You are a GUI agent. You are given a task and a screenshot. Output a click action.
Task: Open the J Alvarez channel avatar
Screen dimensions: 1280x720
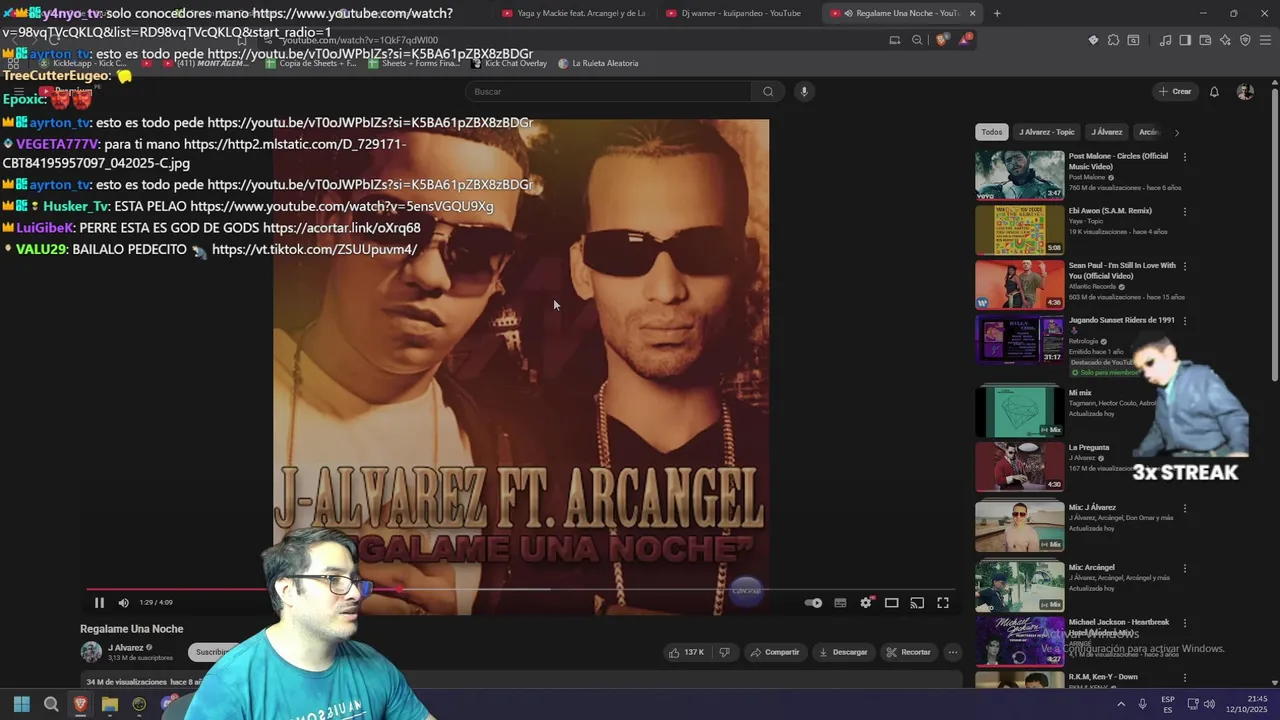[91, 652]
